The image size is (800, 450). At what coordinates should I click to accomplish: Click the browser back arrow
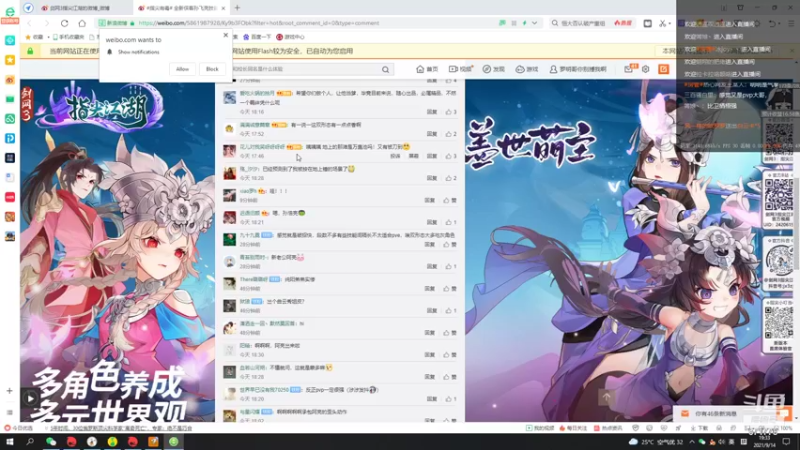(x=30, y=23)
